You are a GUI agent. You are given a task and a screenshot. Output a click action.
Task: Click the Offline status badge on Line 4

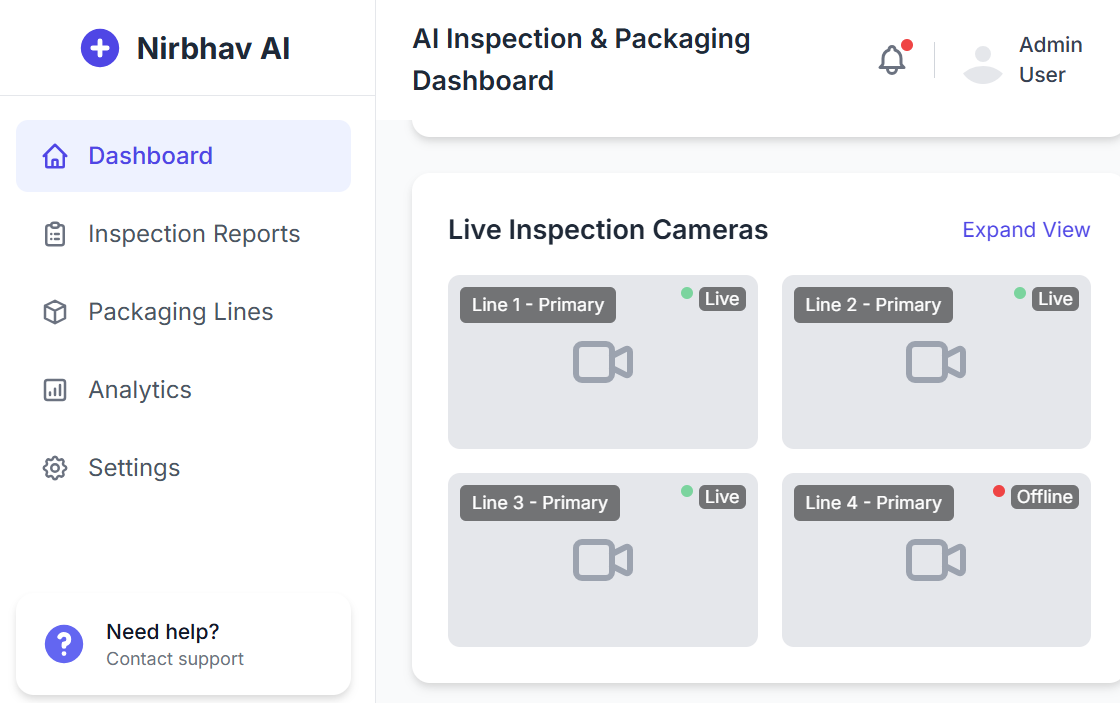1044,497
